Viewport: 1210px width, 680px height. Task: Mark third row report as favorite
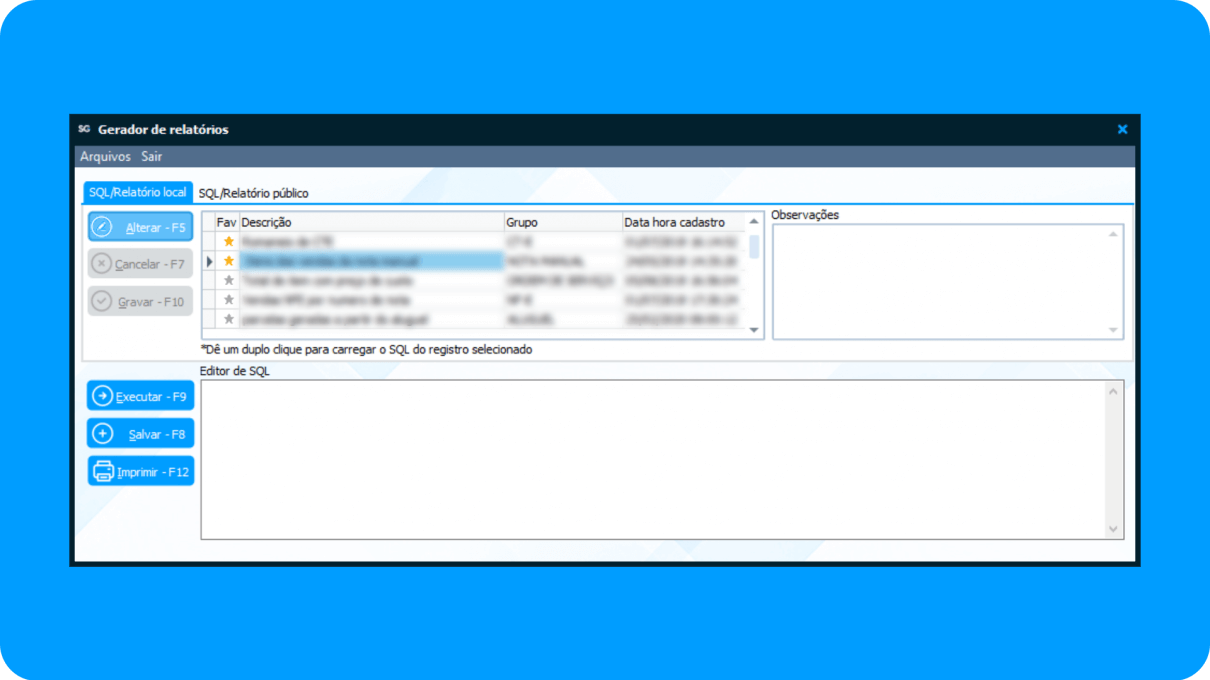tap(229, 280)
